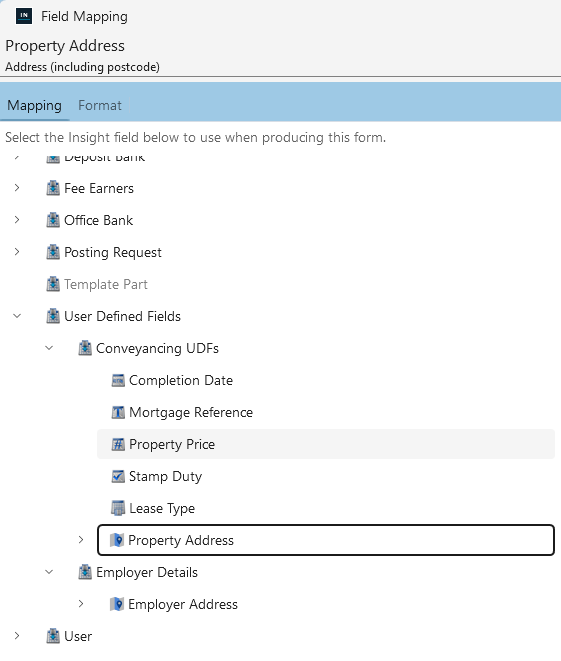Switch to the Format tab
Screen dimensions: 561x661
tap(100, 105)
